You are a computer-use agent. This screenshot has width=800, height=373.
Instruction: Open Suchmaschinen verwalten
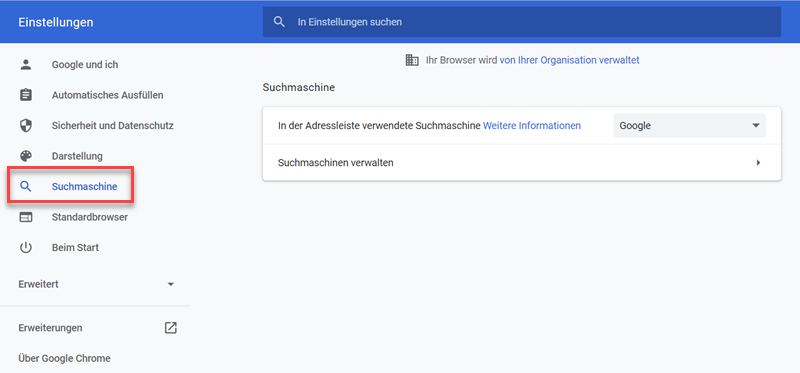(521, 163)
